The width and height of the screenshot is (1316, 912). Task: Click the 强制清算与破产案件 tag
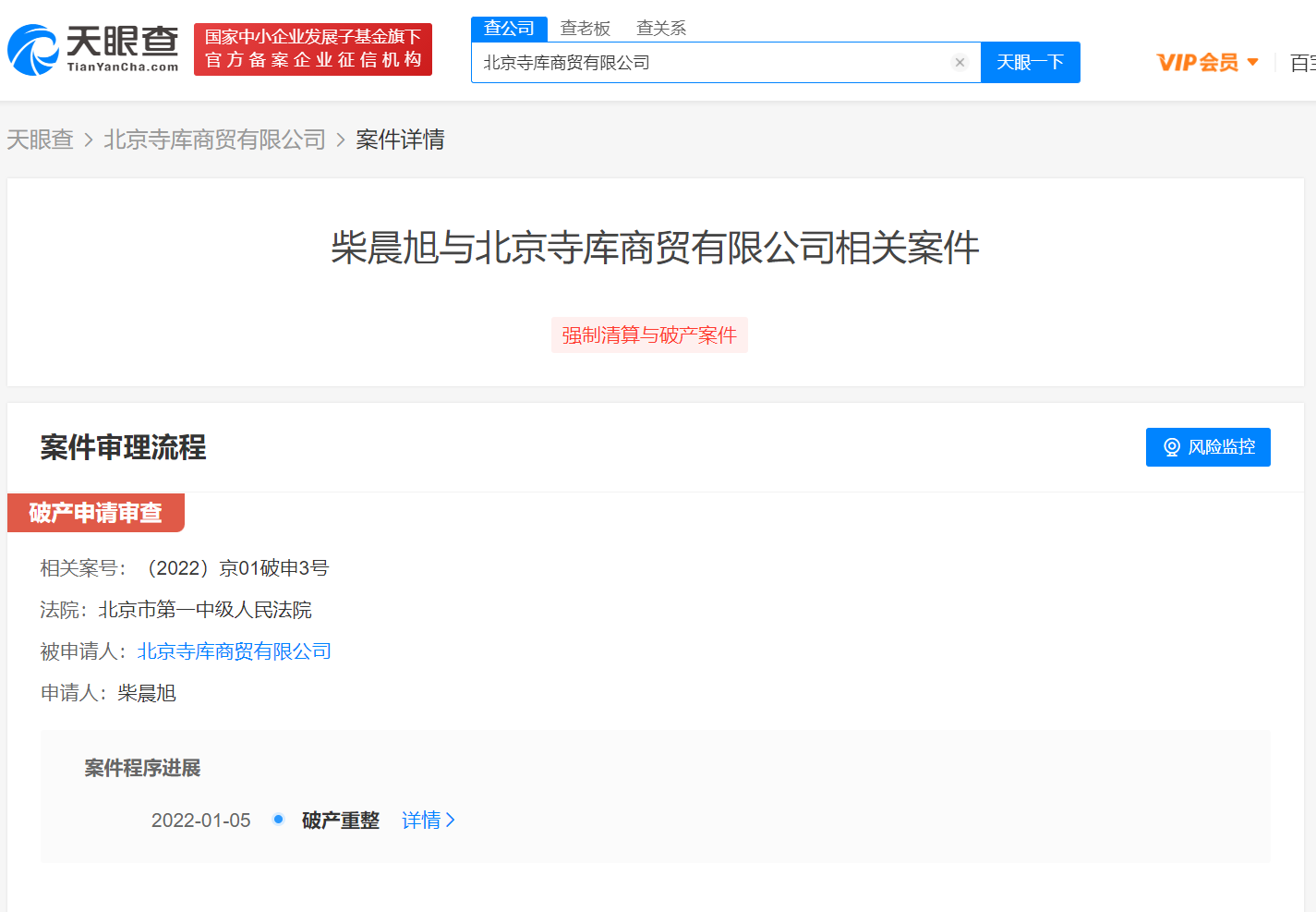[649, 334]
